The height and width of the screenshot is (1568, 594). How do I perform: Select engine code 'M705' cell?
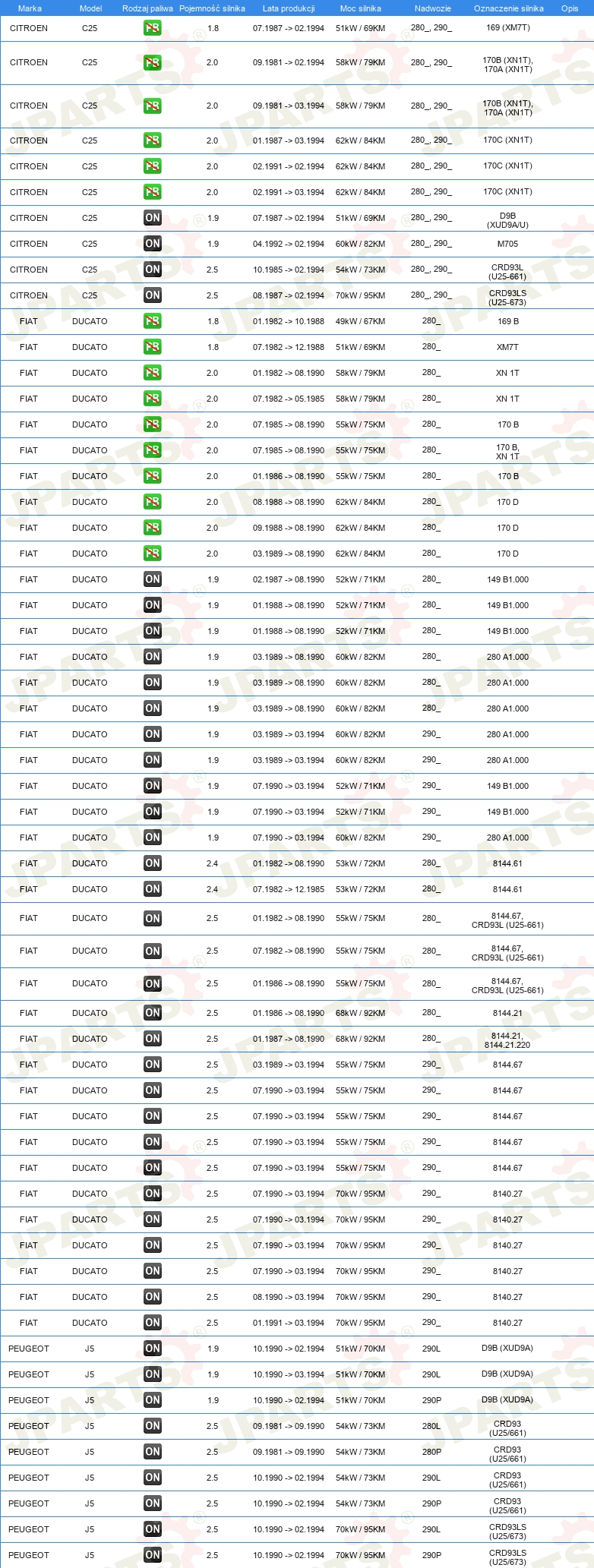point(508,244)
